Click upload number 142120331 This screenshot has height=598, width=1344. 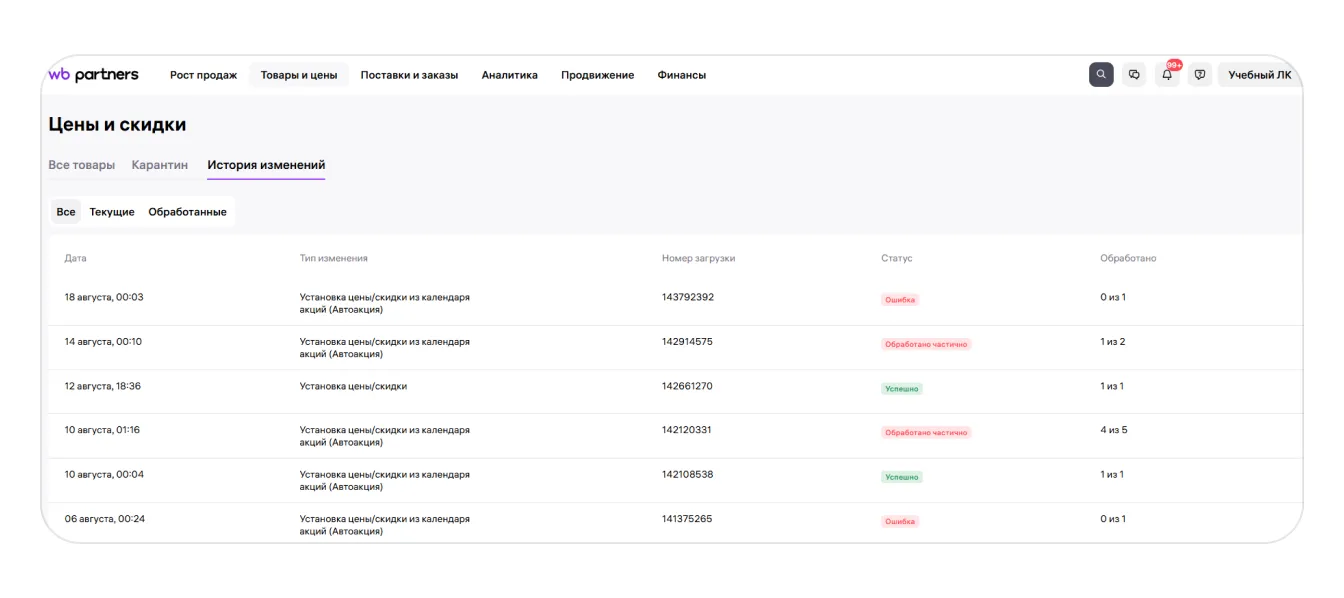687,430
